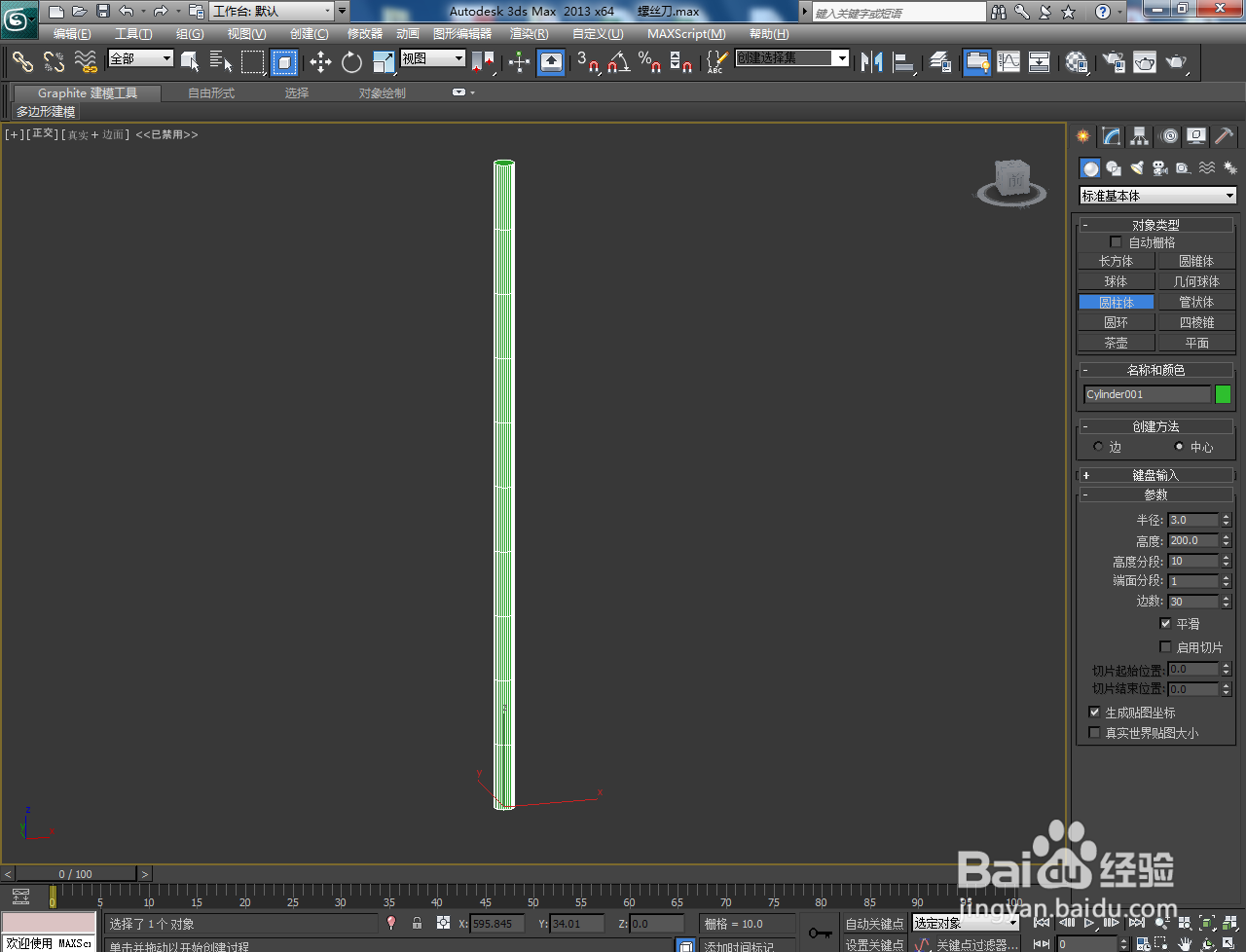Open the 渲染(R) menu
This screenshot has height=952, width=1246.
529,34
